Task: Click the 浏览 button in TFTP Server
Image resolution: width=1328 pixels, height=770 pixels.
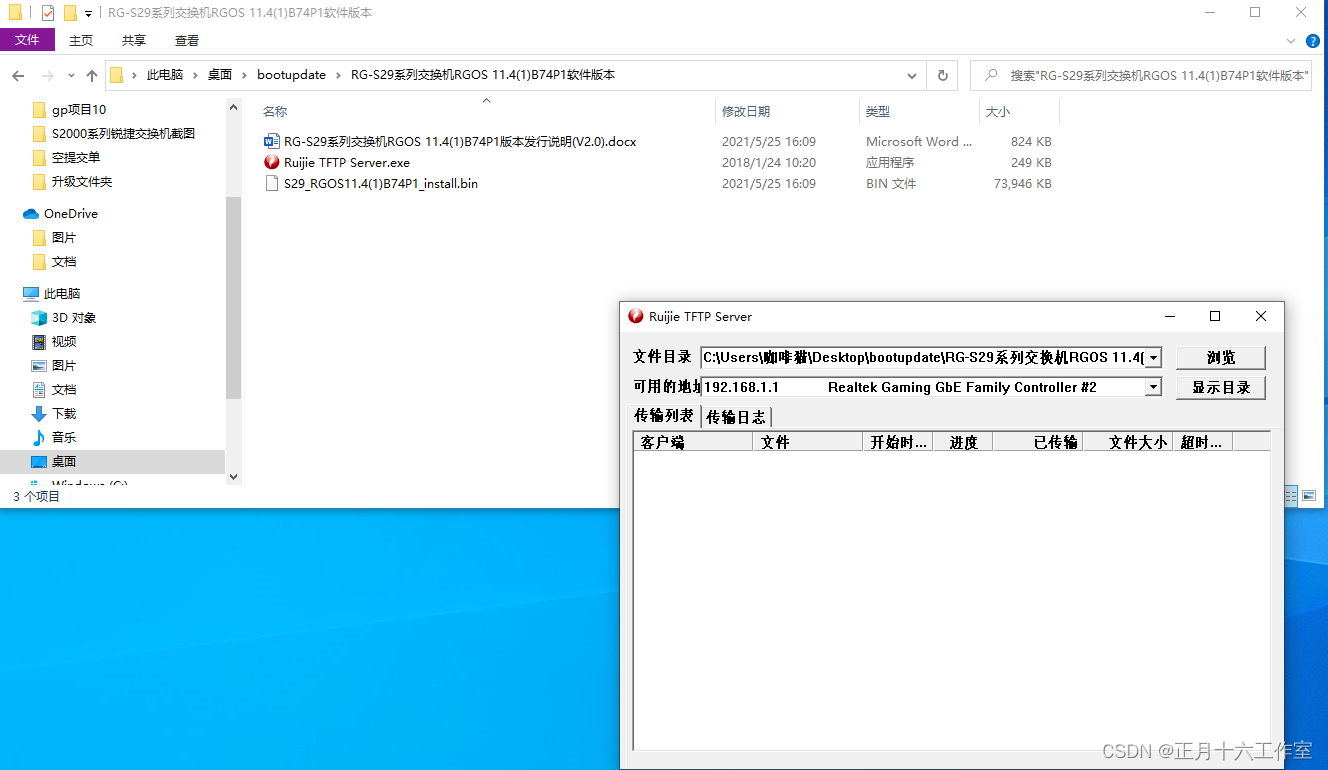Action: [1221, 358]
